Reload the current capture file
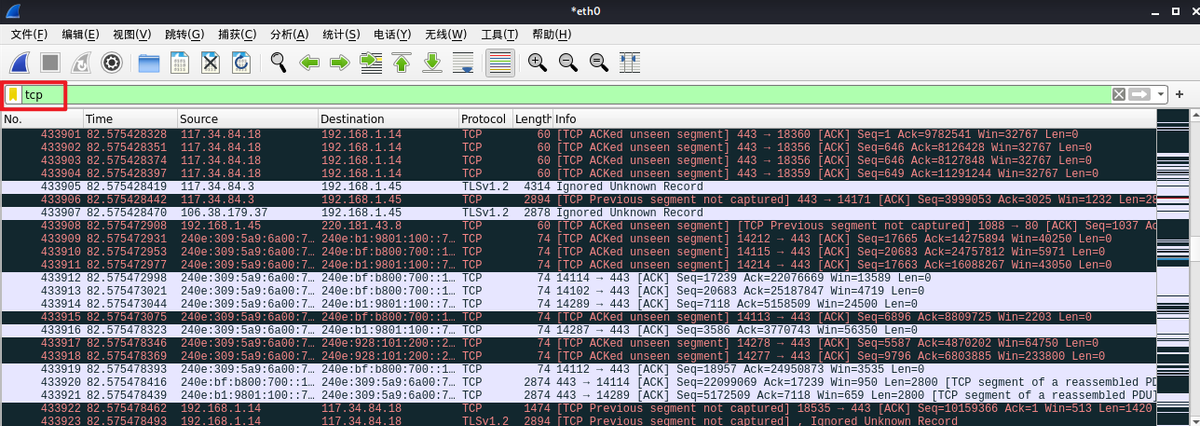 point(241,63)
